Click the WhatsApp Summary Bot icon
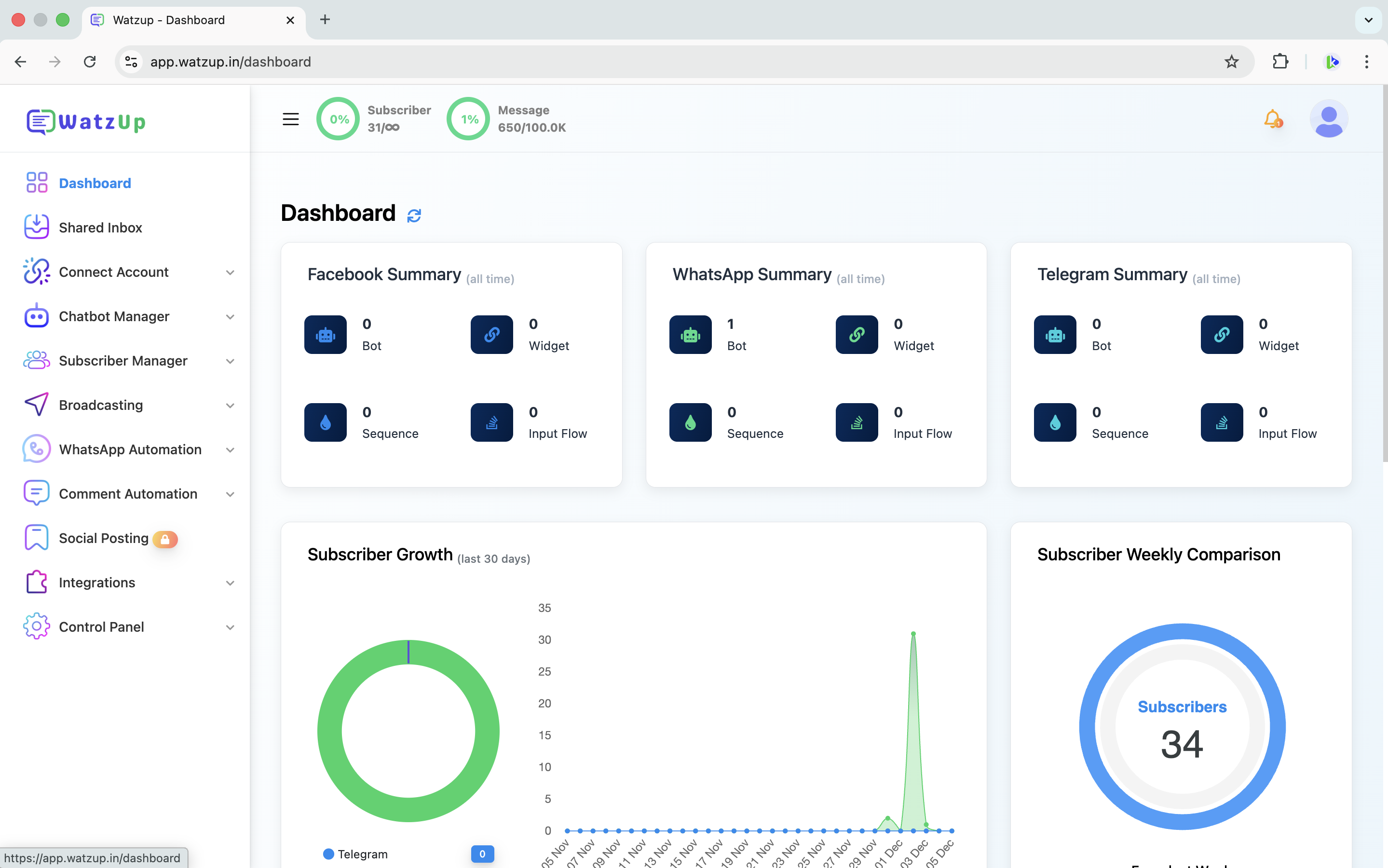Image resolution: width=1388 pixels, height=868 pixels. coord(690,334)
